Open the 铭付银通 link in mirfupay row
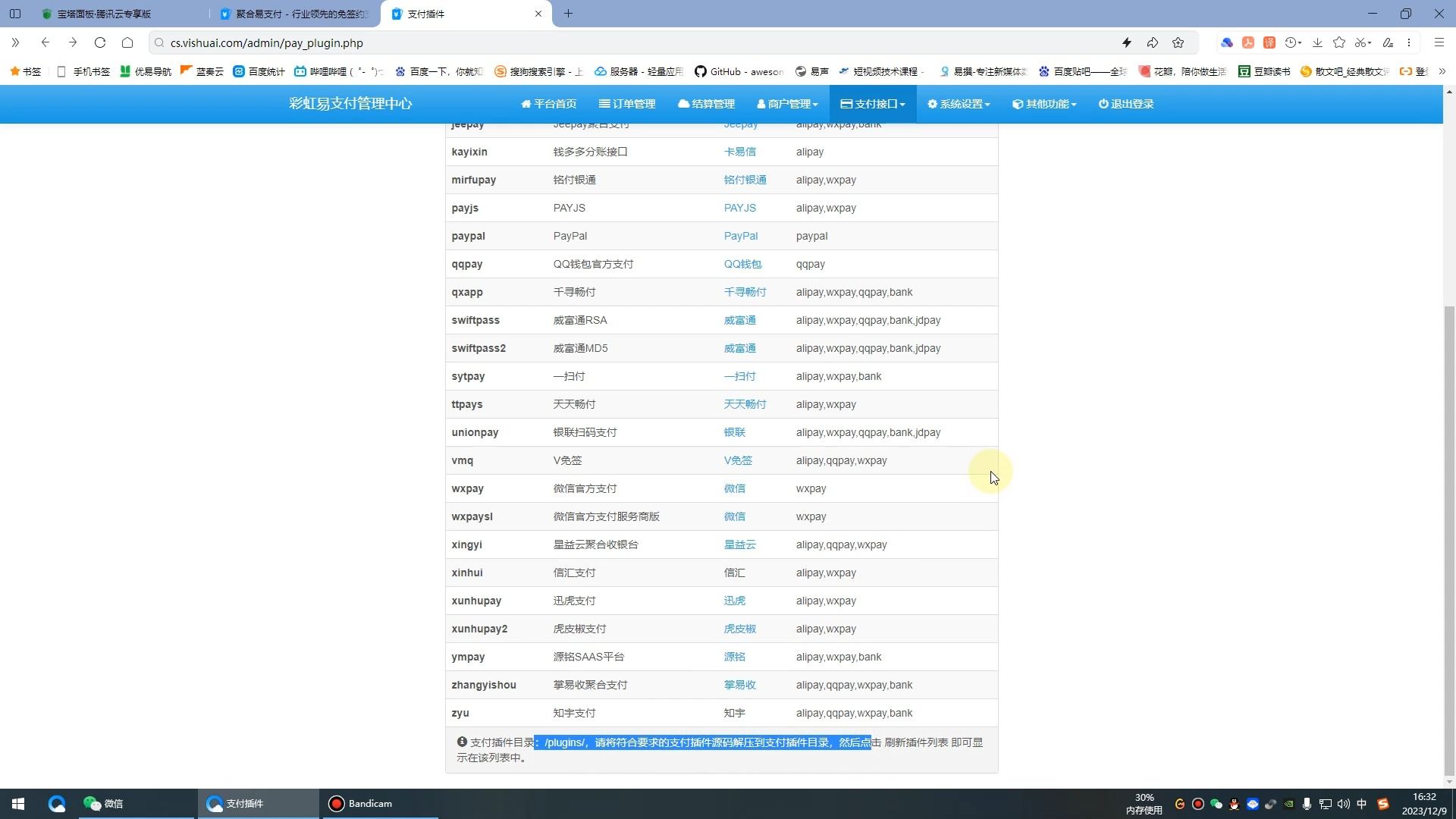The width and height of the screenshot is (1456, 819). point(745,180)
